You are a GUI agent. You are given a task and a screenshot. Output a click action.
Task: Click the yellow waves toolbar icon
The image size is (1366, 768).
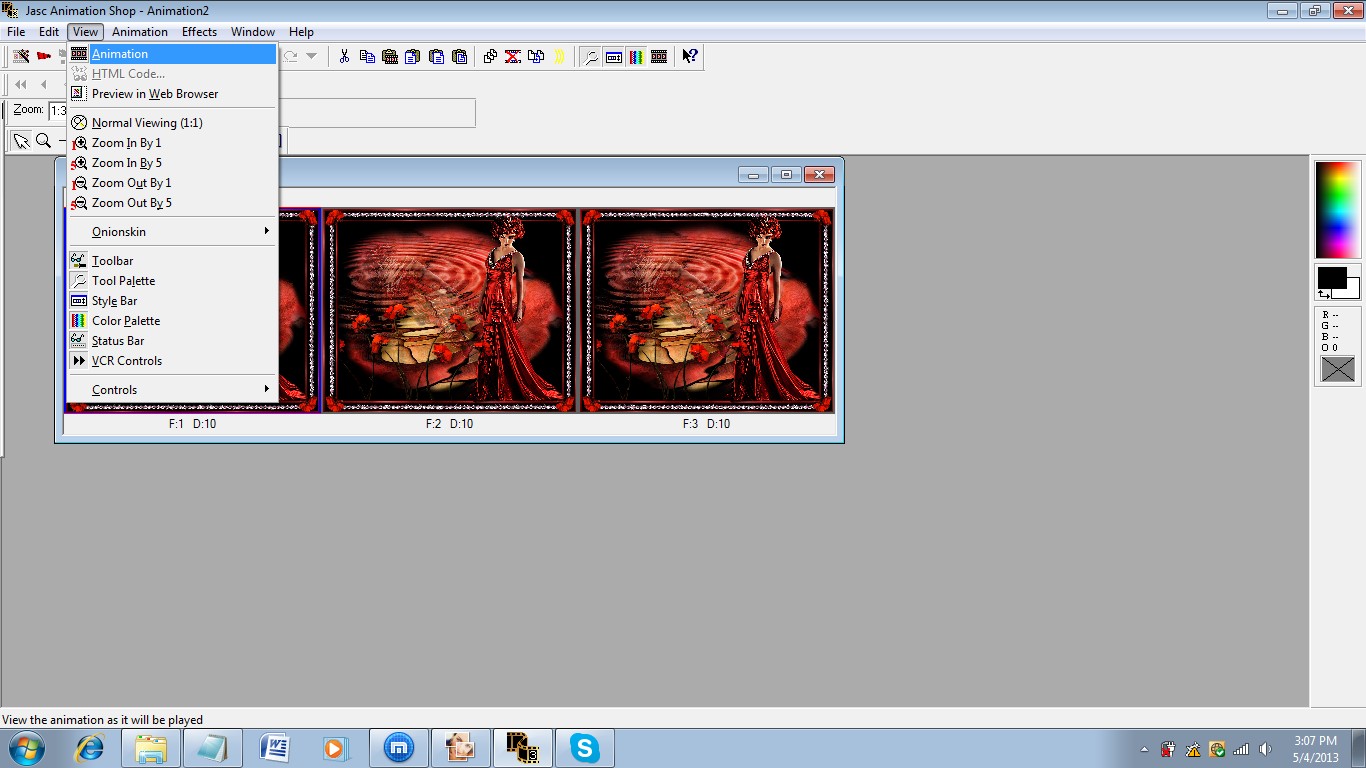[x=559, y=56]
